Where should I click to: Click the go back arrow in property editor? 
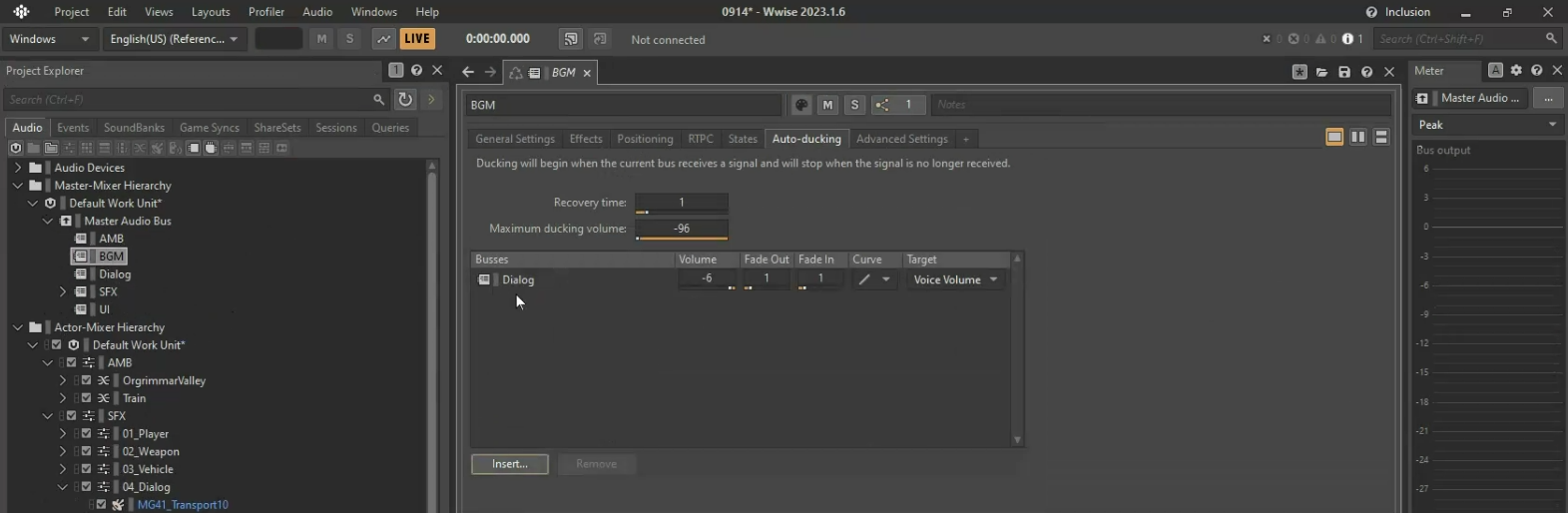click(x=468, y=72)
